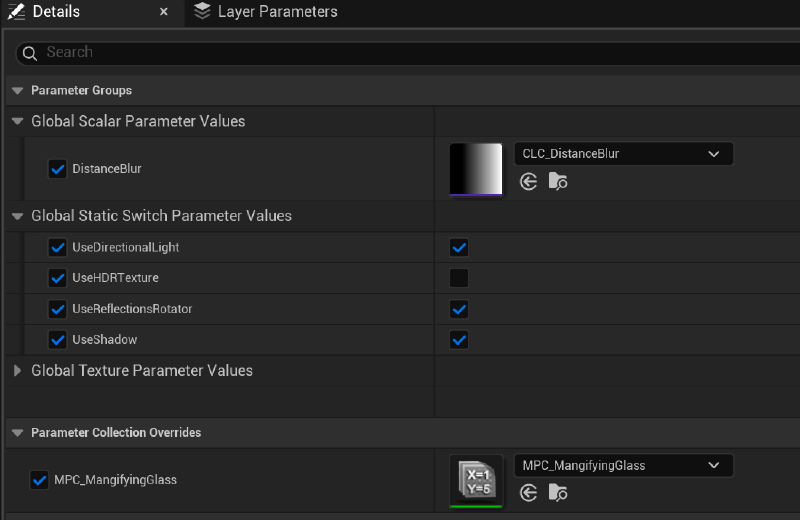The width and height of the screenshot is (800, 520).
Task: Disable the DistanceBlur override checkbox
Action: coord(58,169)
